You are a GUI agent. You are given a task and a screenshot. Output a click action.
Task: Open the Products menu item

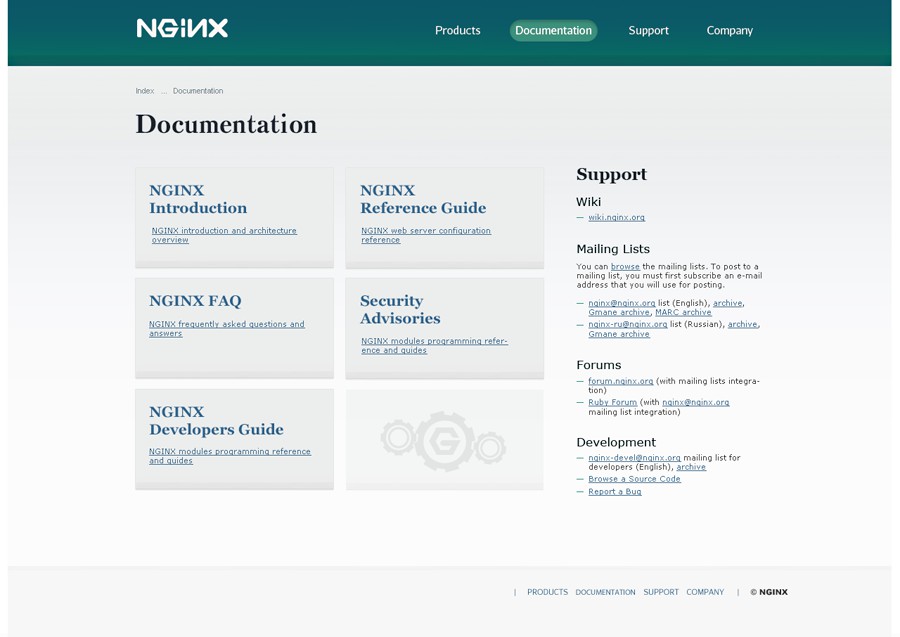457,30
